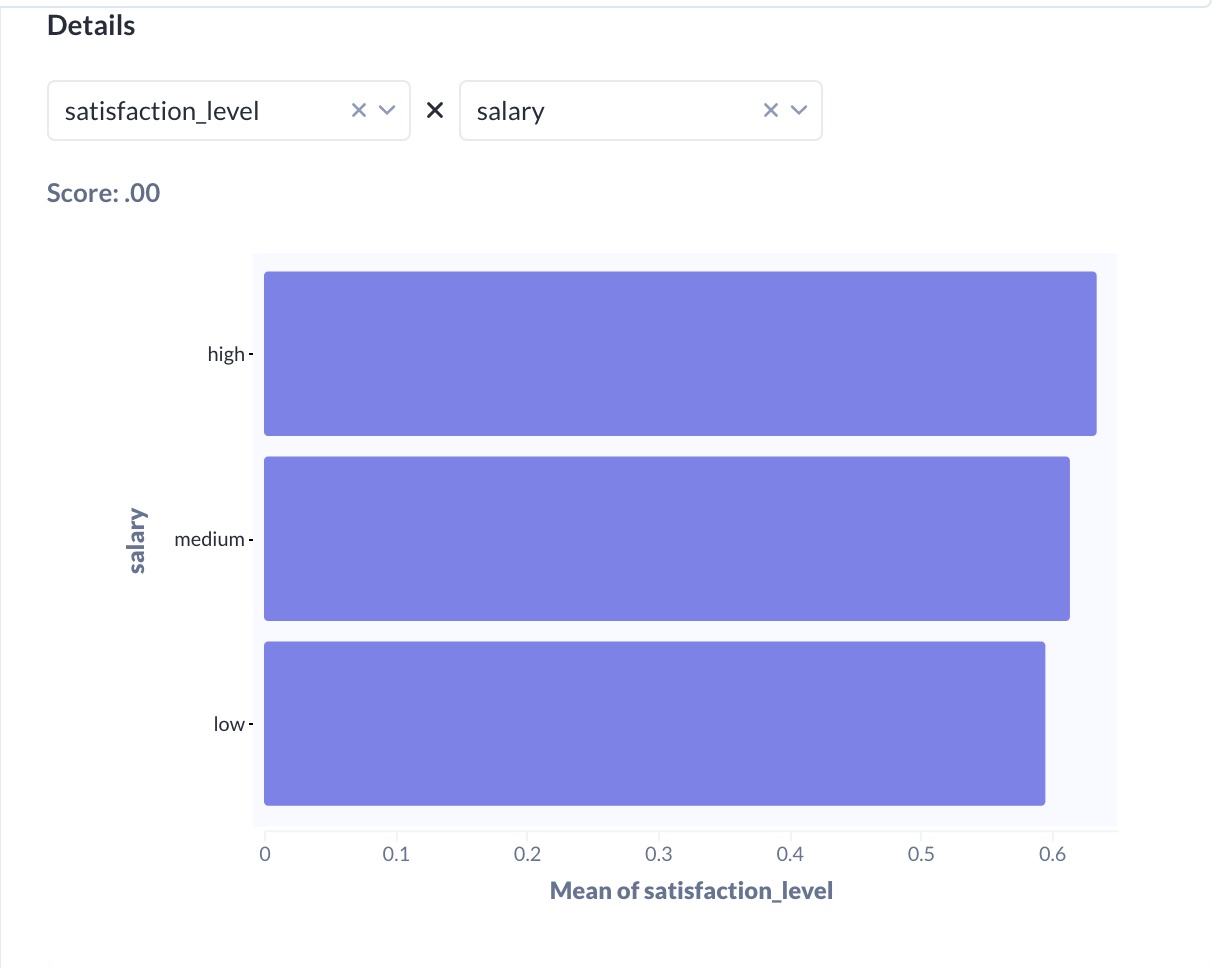This screenshot has width=1216, height=968.
Task: Clear the satisfaction_level field selection
Action: point(358,110)
